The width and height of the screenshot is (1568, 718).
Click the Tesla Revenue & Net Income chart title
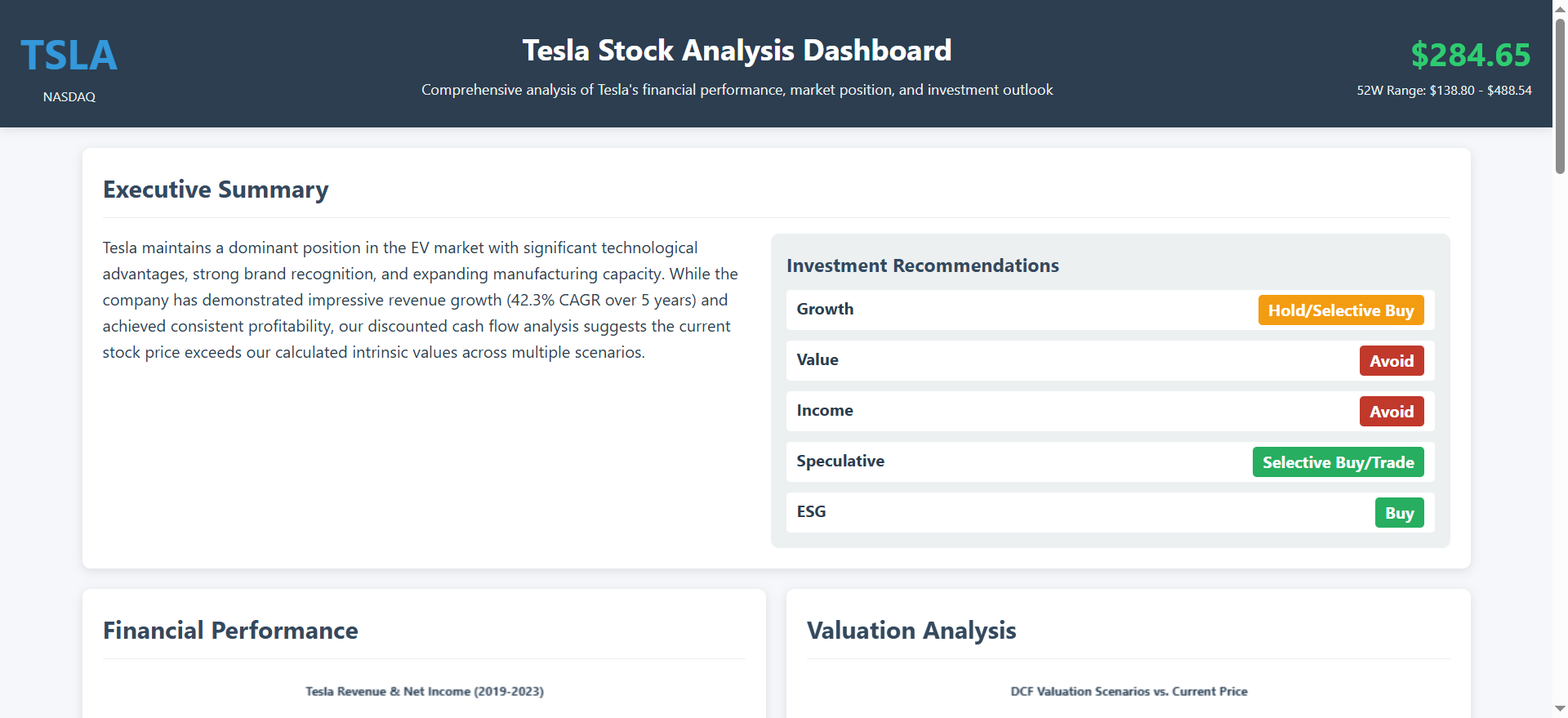pos(425,692)
